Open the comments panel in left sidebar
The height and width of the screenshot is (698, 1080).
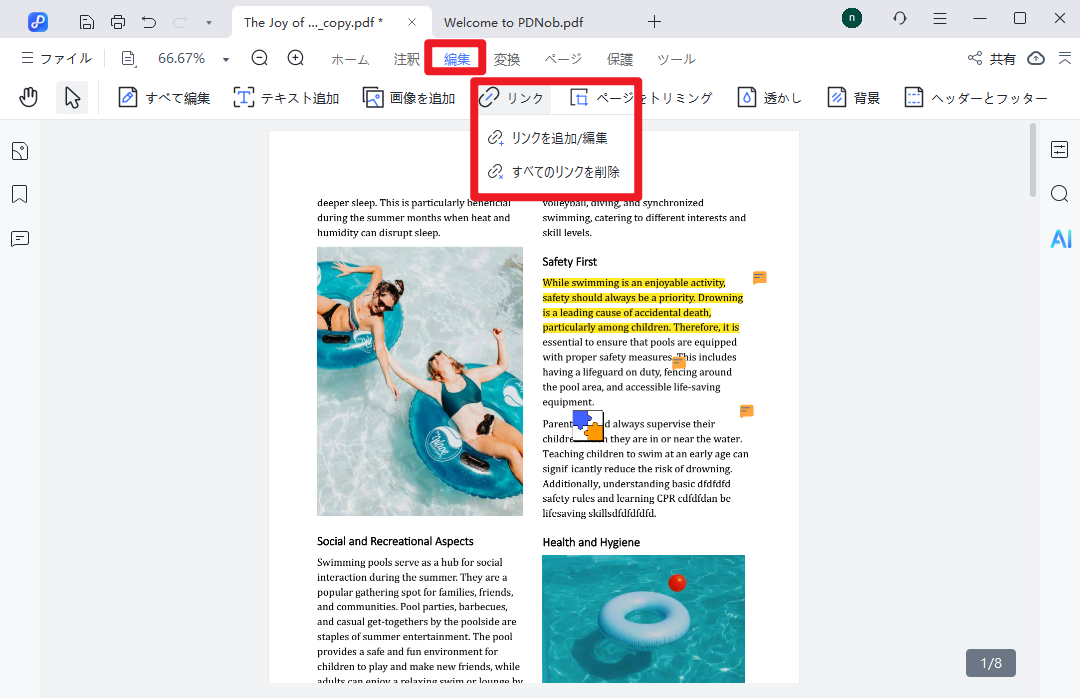click(x=20, y=238)
